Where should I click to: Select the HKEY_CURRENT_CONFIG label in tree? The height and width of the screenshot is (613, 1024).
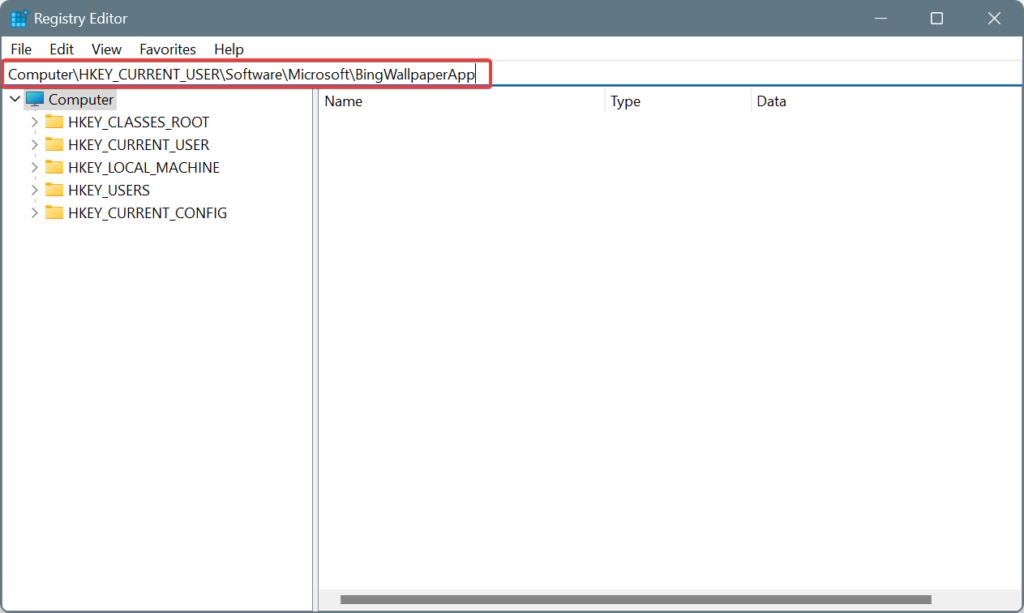148,213
